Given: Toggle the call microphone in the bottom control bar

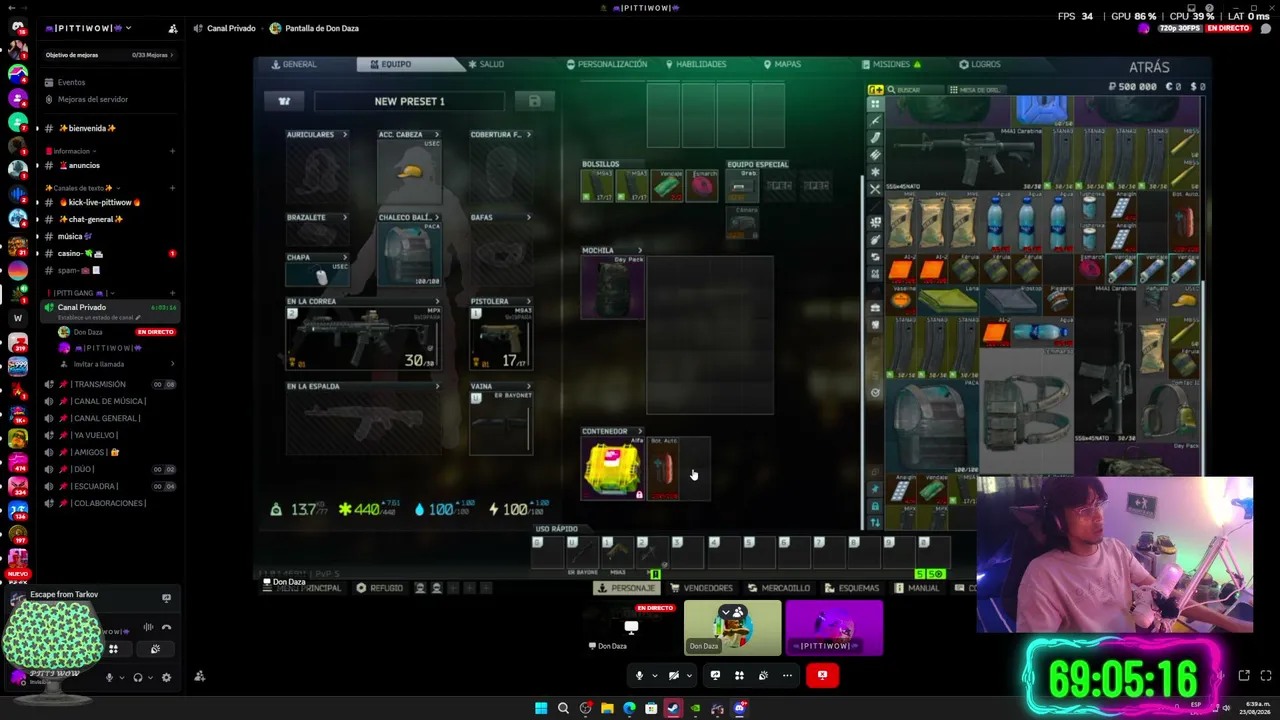Looking at the screenshot, I should [x=639, y=675].
